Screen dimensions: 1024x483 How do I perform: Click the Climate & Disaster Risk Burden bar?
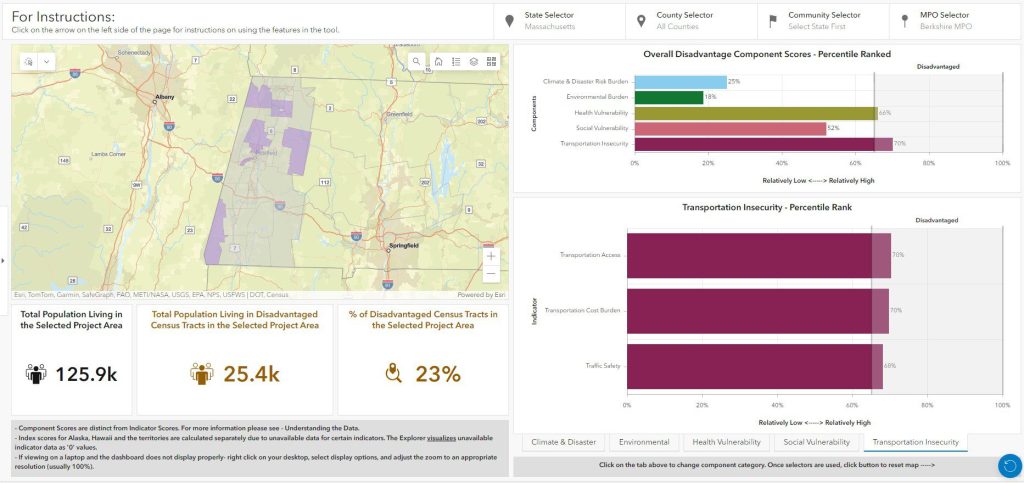click(x=680, y=82)
